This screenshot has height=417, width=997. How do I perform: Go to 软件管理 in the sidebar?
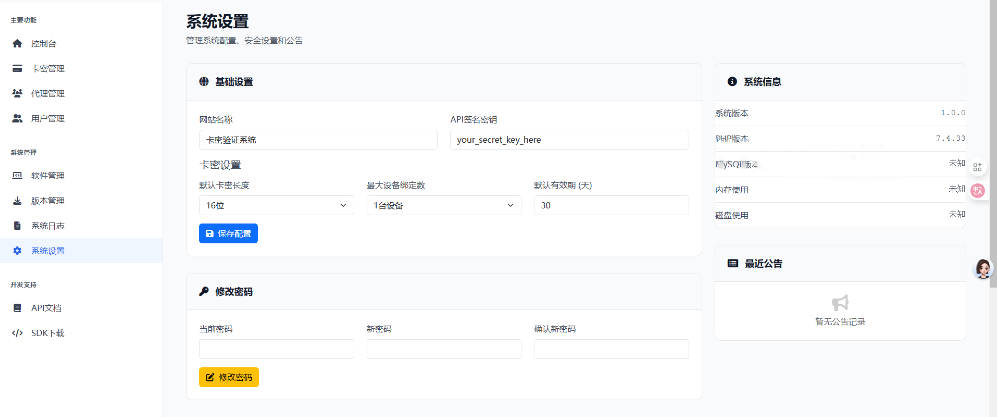(x=47, y=176)
